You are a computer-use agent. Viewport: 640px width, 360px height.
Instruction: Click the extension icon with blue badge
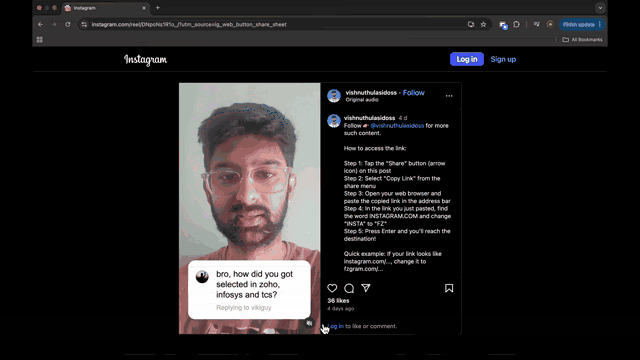503,25
